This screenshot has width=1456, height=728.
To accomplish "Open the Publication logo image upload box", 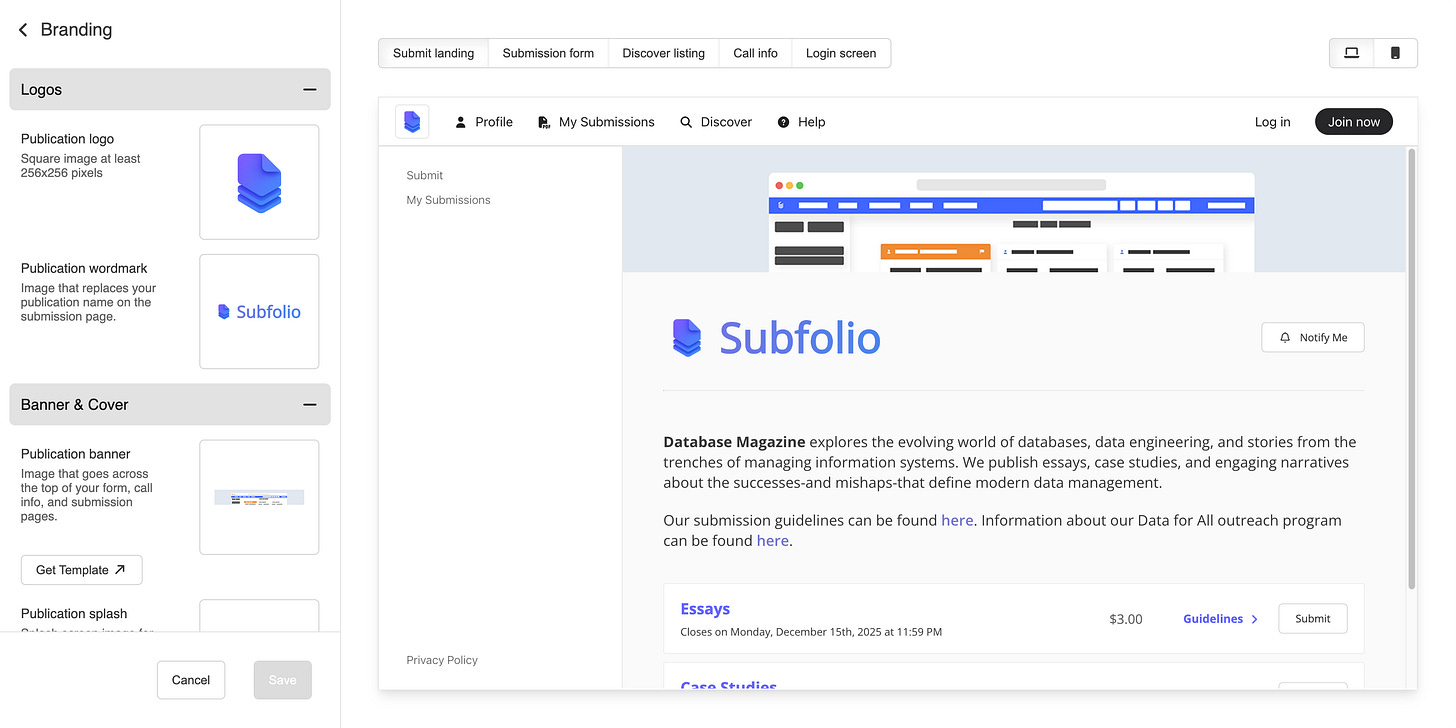I will (x=259, y=182).
